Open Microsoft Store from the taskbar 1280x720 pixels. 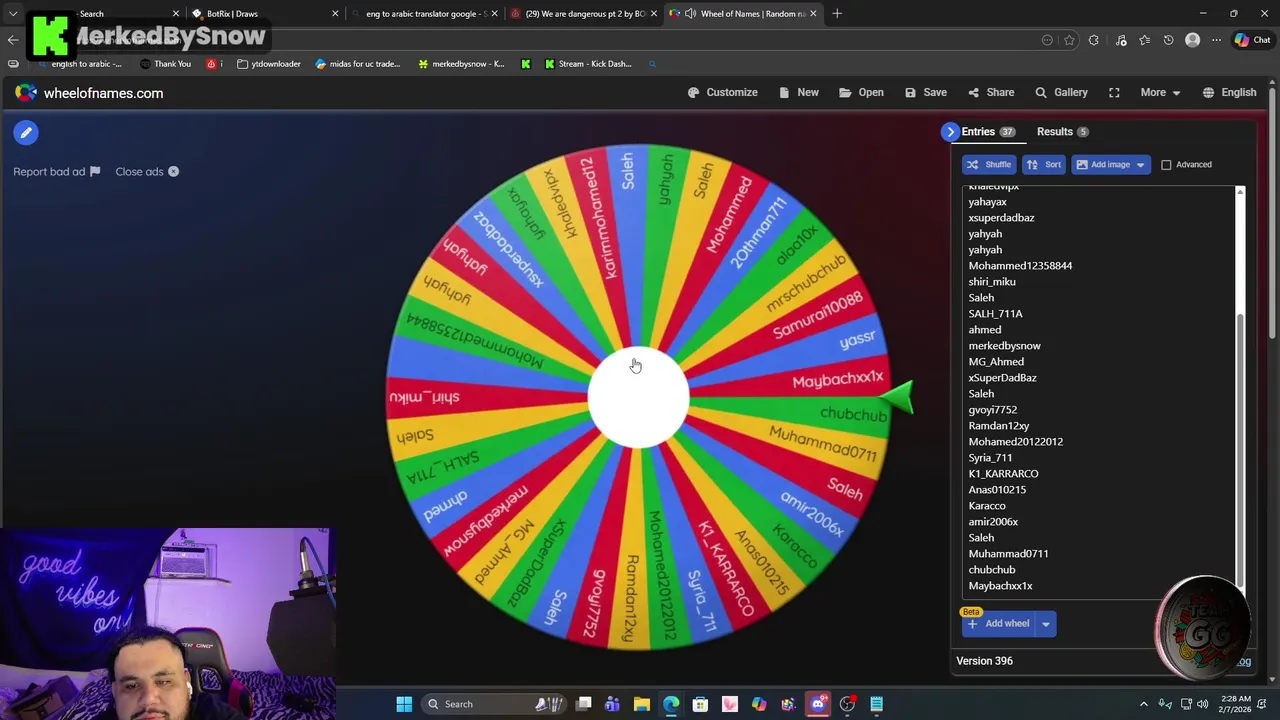700,704
